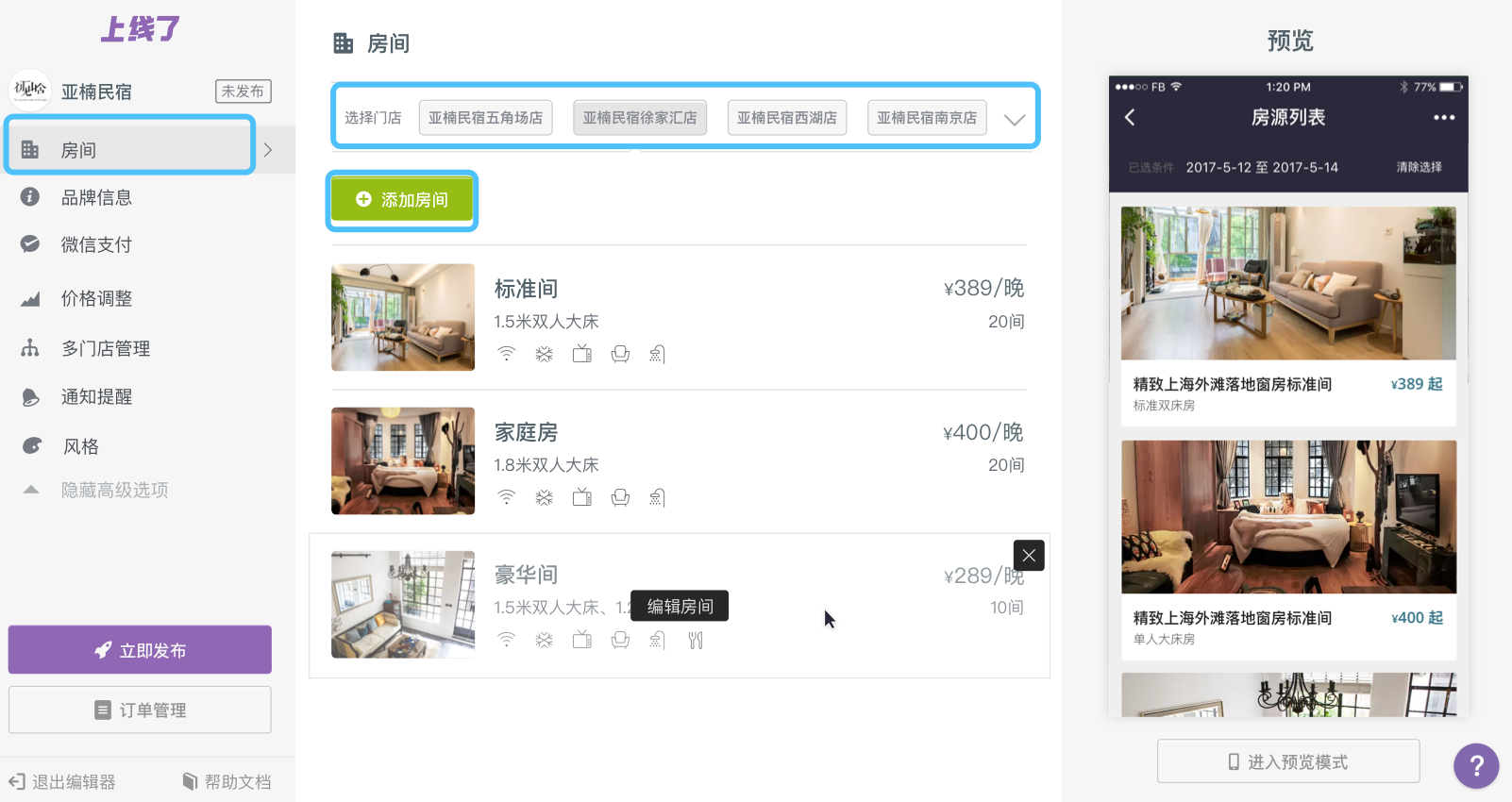The height and width of the screenshot is (802, 1512).
Task: Click the 亚楠民宿 round logo avatar
Action: pyautogui.click(x=30, y=91)
